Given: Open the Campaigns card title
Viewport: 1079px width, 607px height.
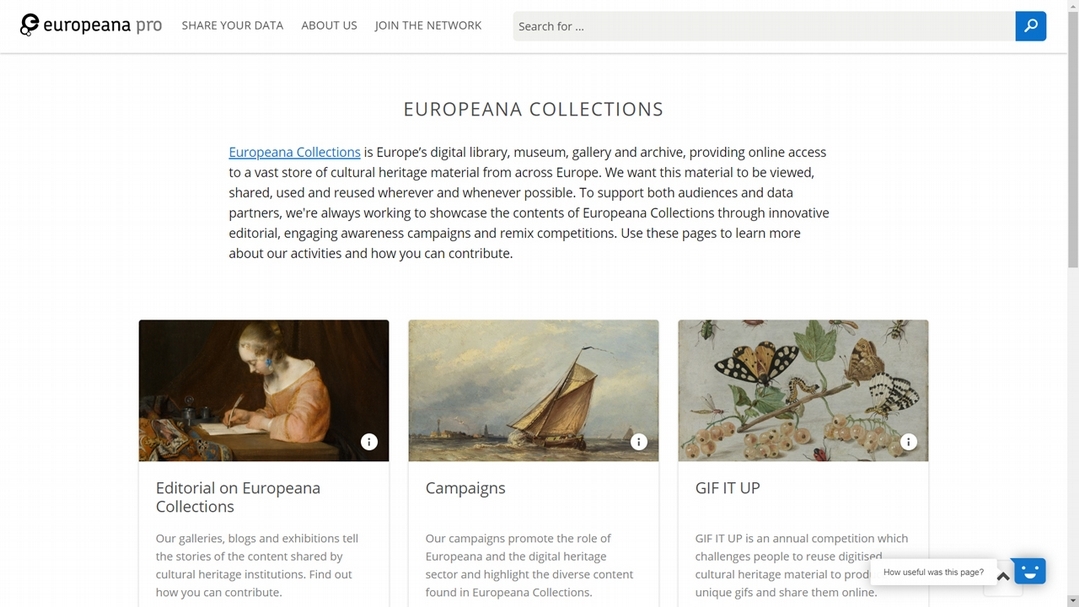Looking at the screenshot, I should click(465, 488).
